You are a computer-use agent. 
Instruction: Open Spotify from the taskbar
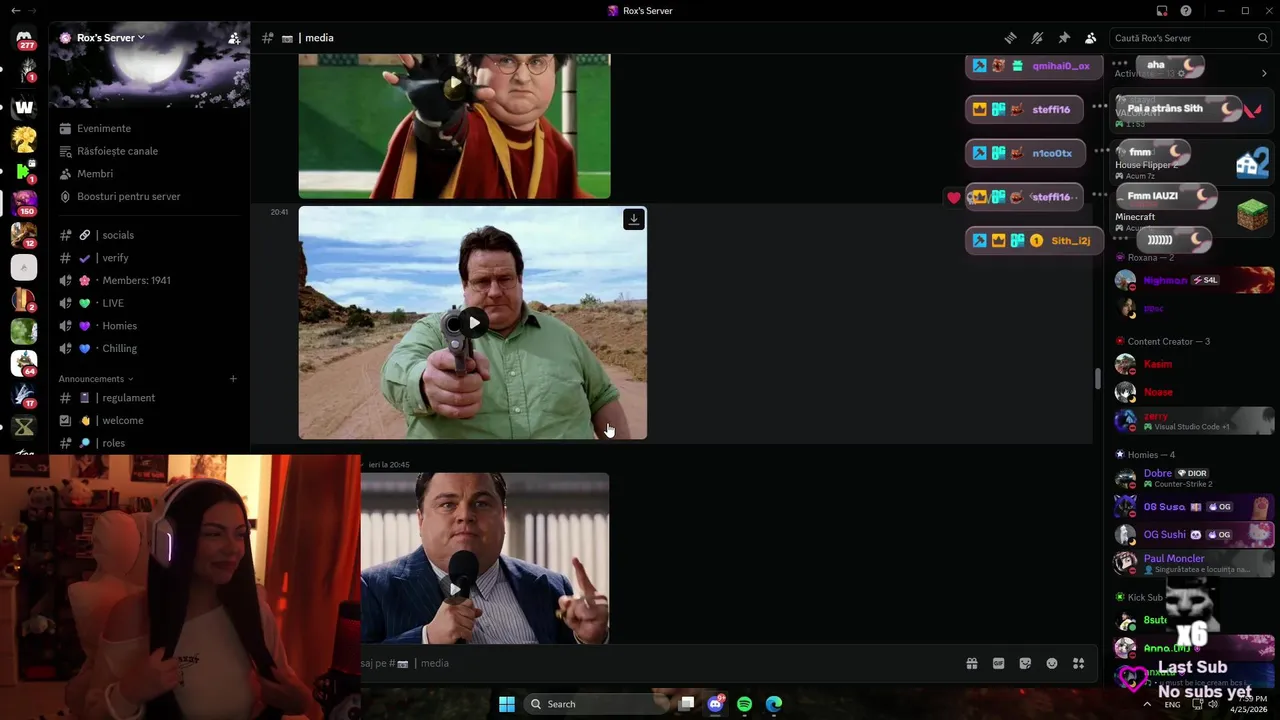tap(744, 704)
